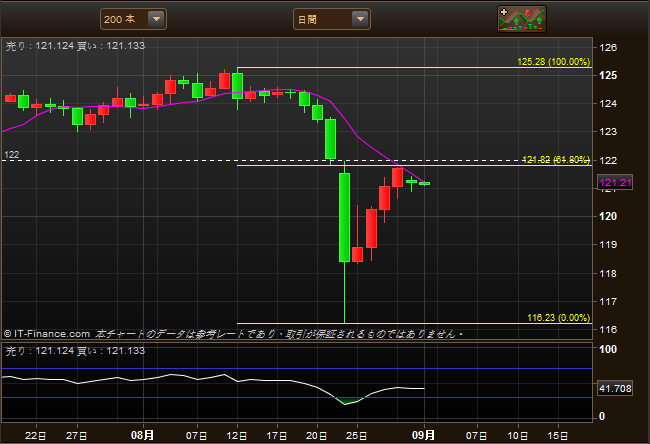Select the large green candle with long lower wick

[x=344, y=218]
